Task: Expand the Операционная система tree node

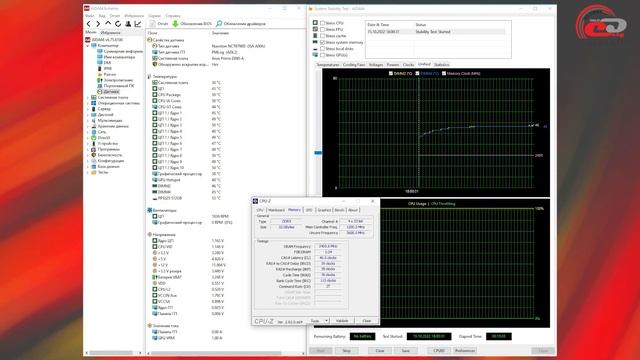Action: tap(88, 103)
